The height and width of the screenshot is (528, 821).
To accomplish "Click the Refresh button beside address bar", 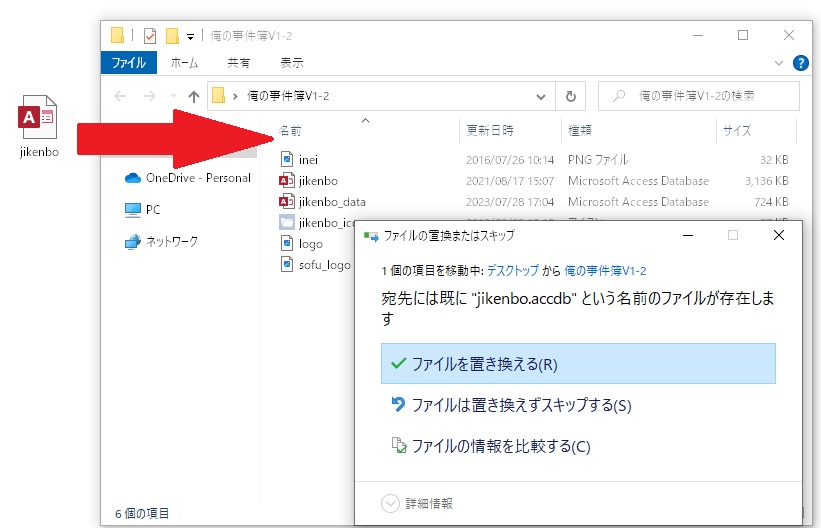I will 570,96.
